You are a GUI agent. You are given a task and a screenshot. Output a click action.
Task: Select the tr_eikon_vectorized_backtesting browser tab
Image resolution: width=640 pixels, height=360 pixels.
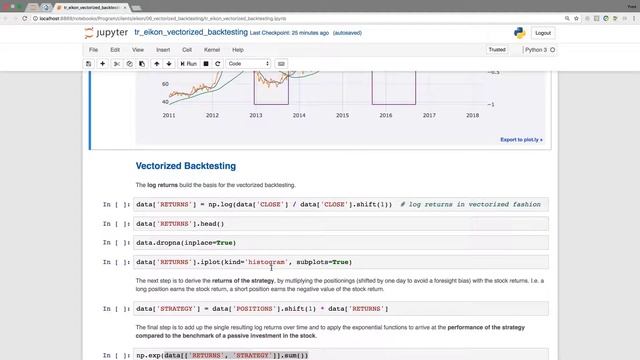(91, 7)
